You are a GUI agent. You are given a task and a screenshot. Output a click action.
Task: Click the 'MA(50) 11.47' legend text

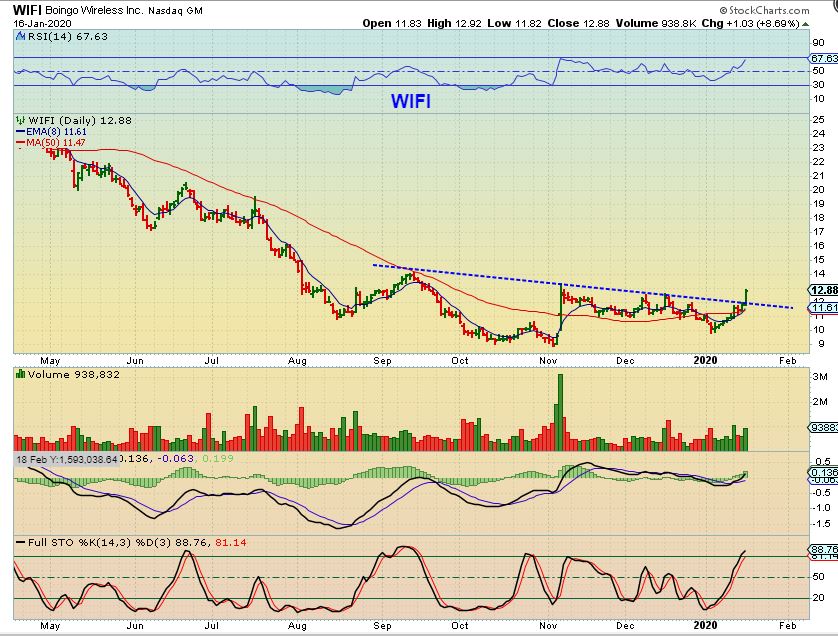pos(56,143)
